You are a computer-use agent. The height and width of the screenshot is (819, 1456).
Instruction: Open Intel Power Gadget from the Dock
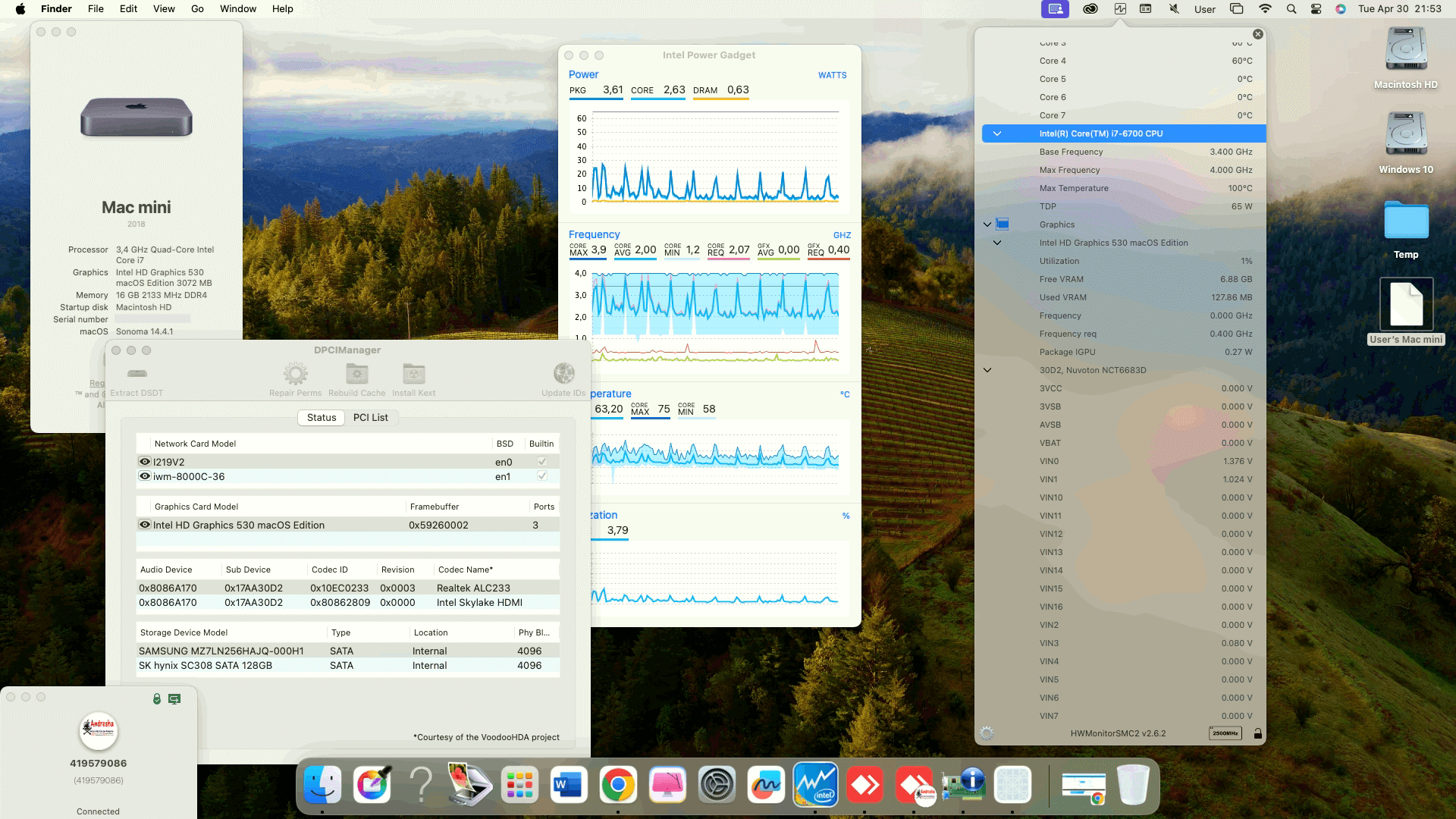[815, 785]
